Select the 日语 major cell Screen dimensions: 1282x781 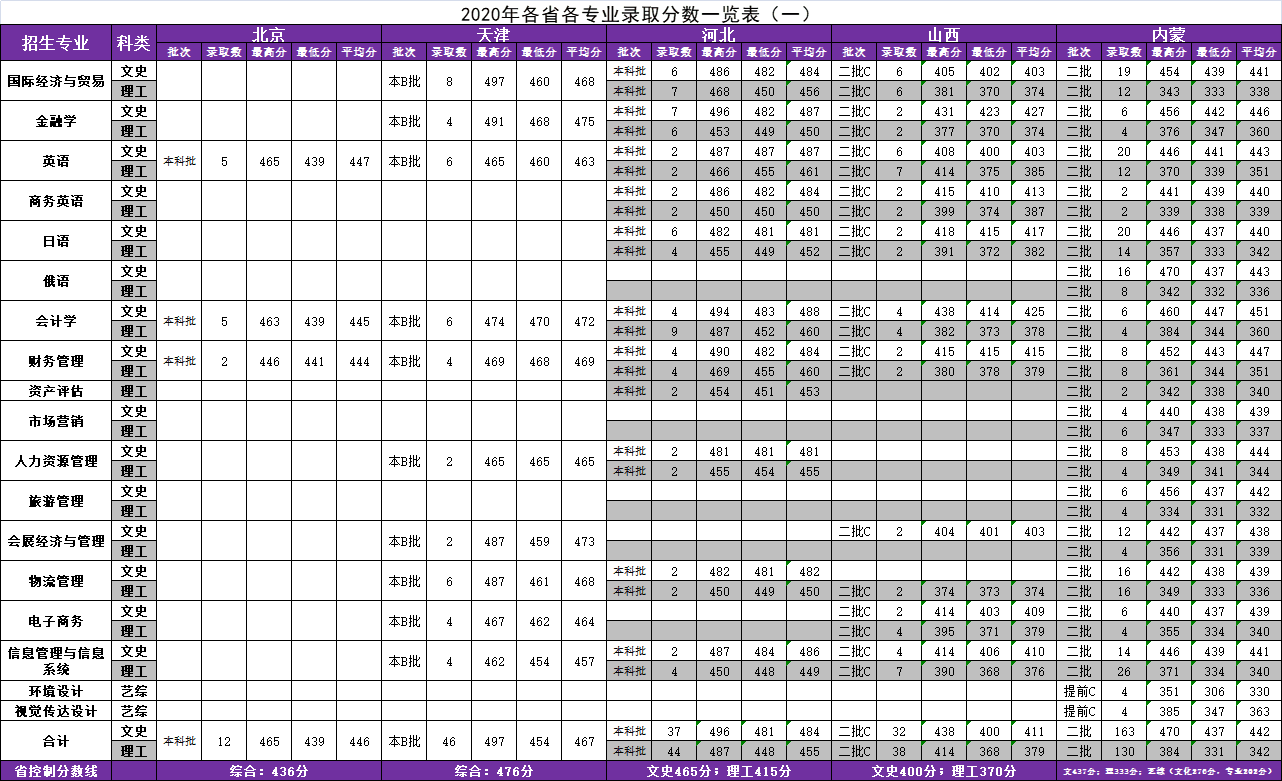(56, 241)
